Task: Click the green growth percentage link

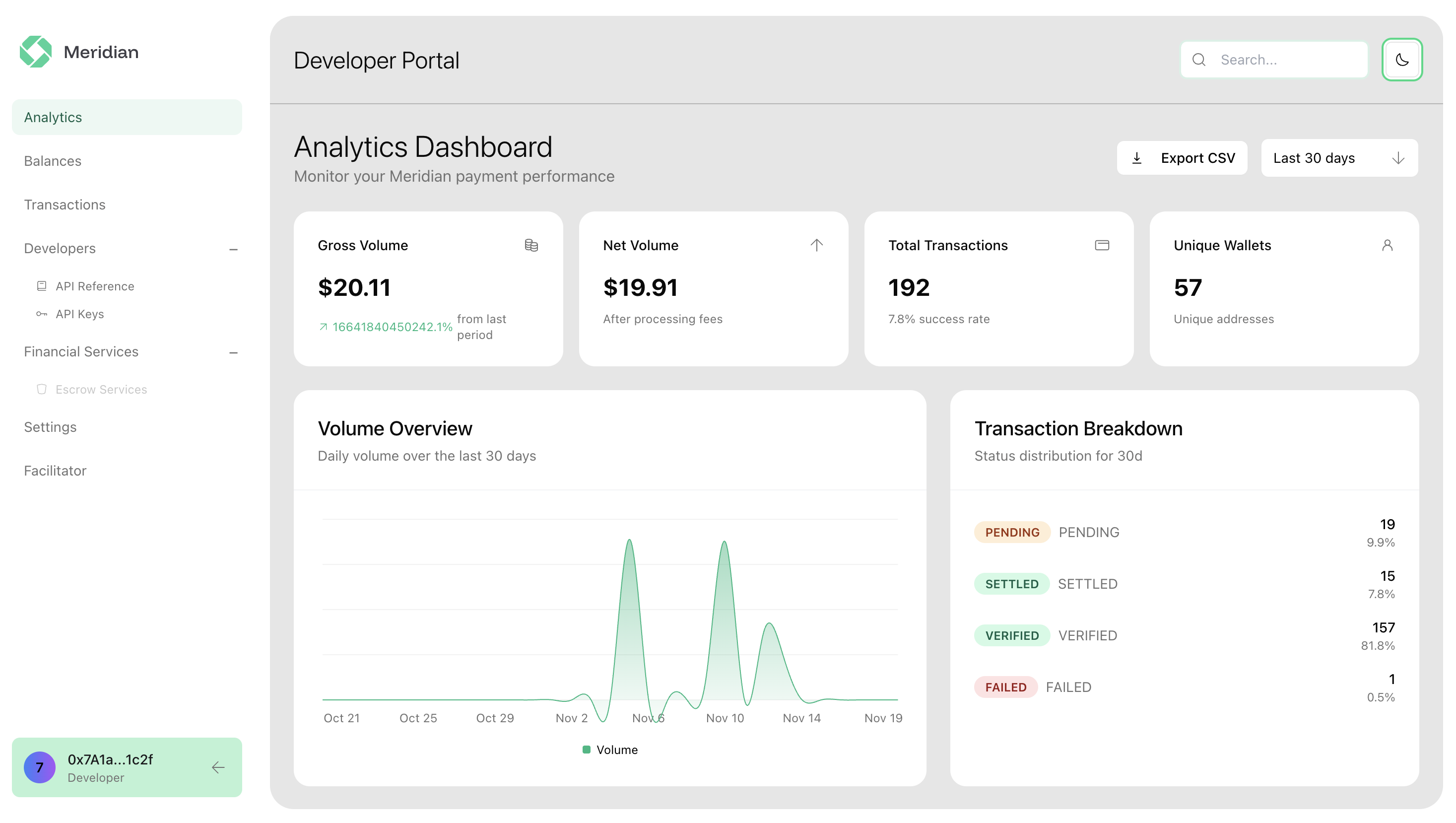Action: coord(386,327)
